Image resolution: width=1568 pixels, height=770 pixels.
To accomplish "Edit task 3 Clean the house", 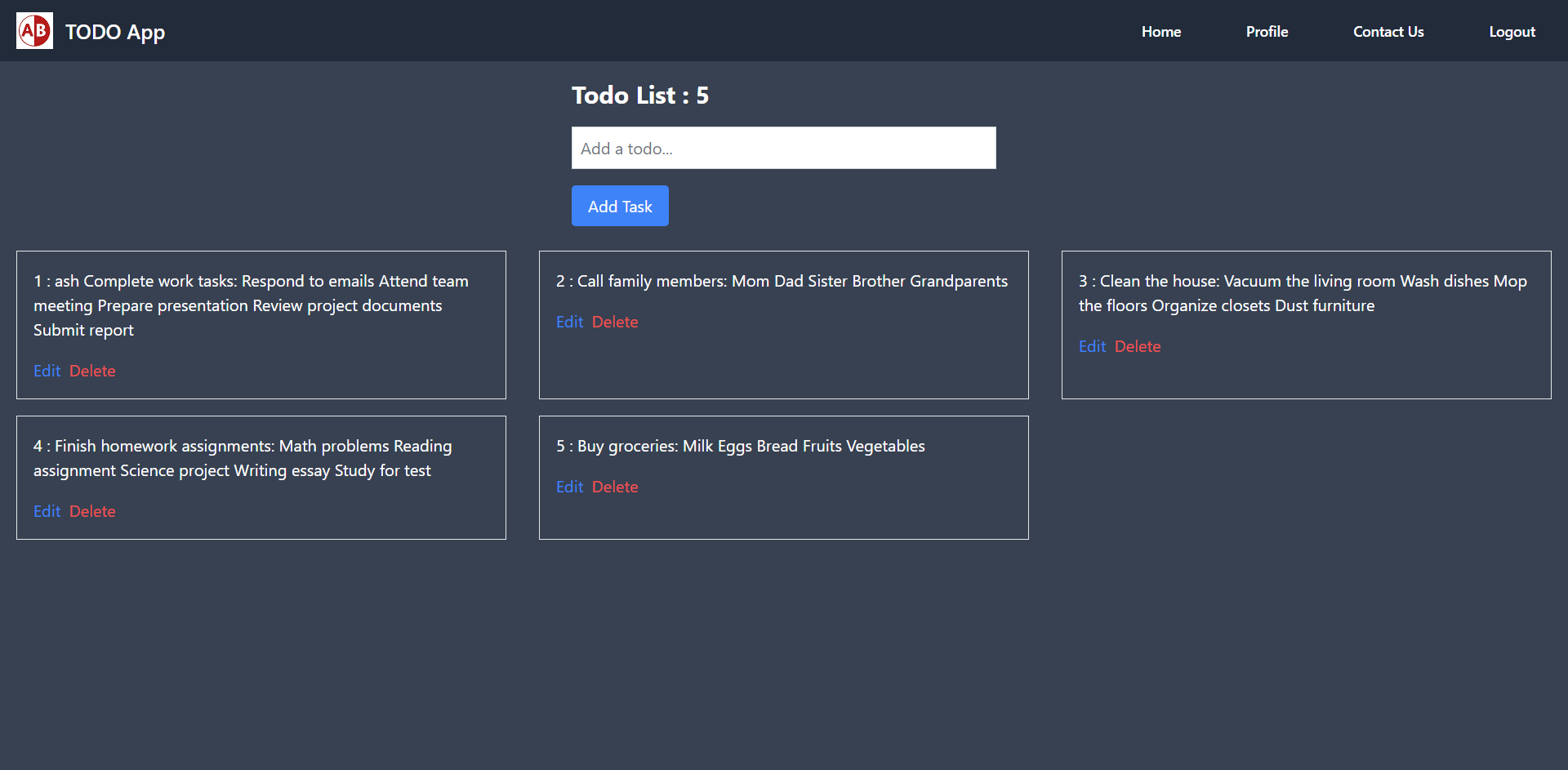I will tap(1093, 346).
